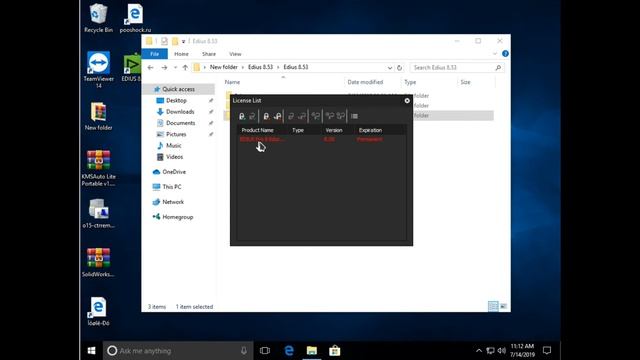The height and width of the screenshot is (360, 640).
Task: Select the red EDIUS Pro license row
Action: pyautogui.click(x=322, y=139)
